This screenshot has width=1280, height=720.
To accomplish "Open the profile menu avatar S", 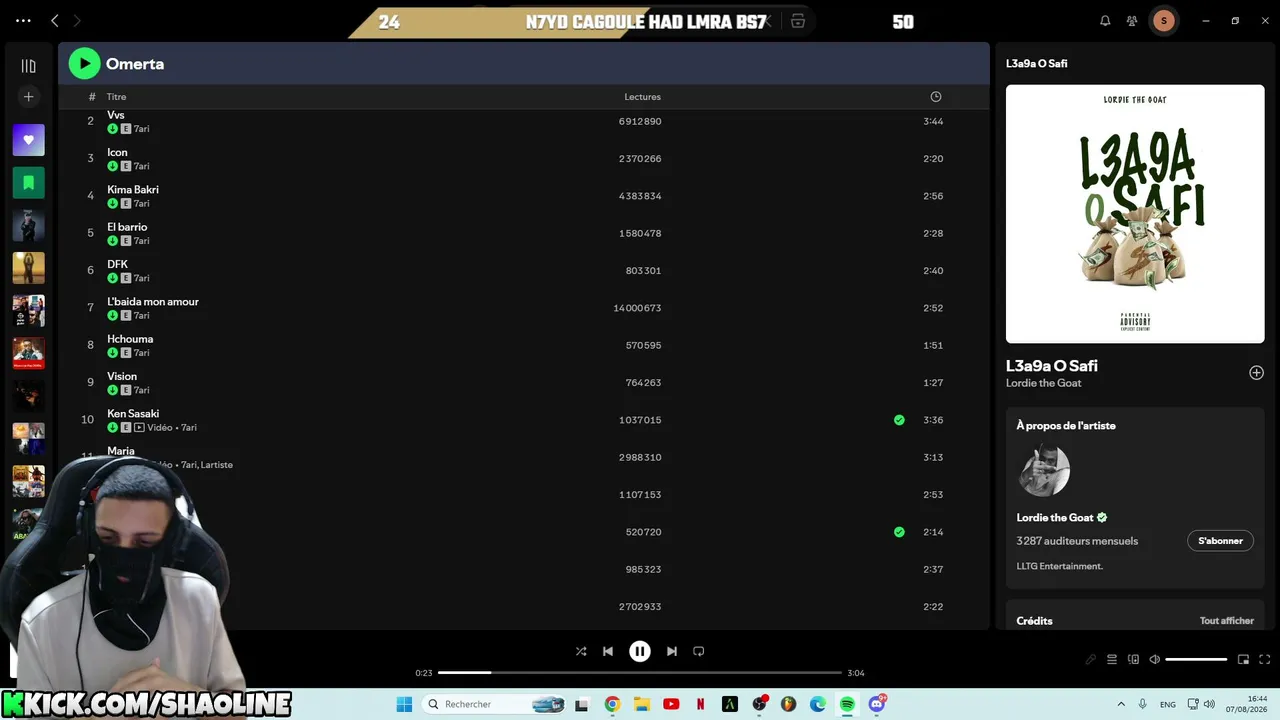I will tap(1163, 20).
